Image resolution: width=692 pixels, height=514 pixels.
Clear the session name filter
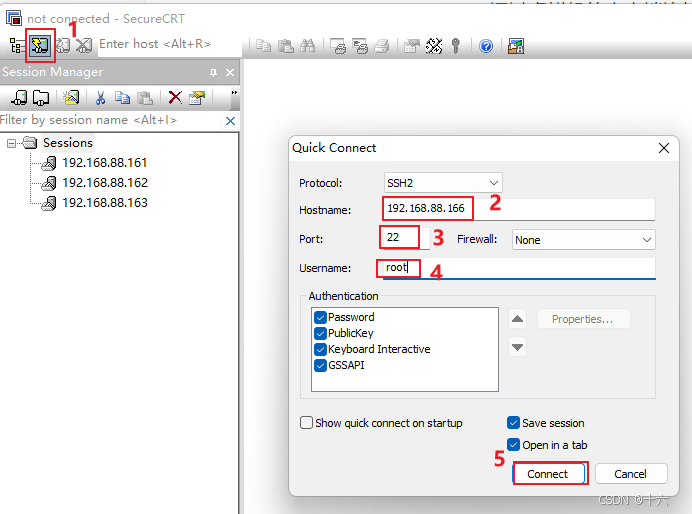click(230, 121)
